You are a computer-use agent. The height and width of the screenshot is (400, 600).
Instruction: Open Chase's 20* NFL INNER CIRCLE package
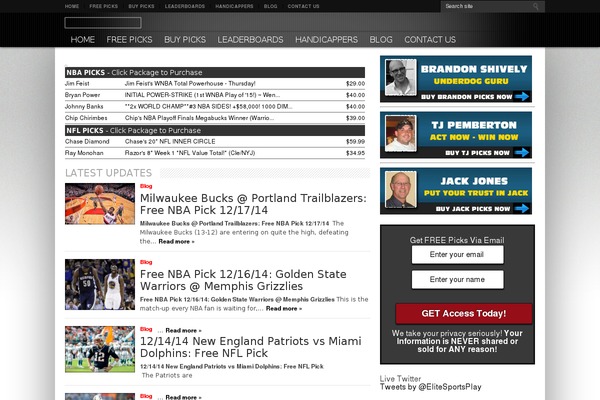[170, 141]
